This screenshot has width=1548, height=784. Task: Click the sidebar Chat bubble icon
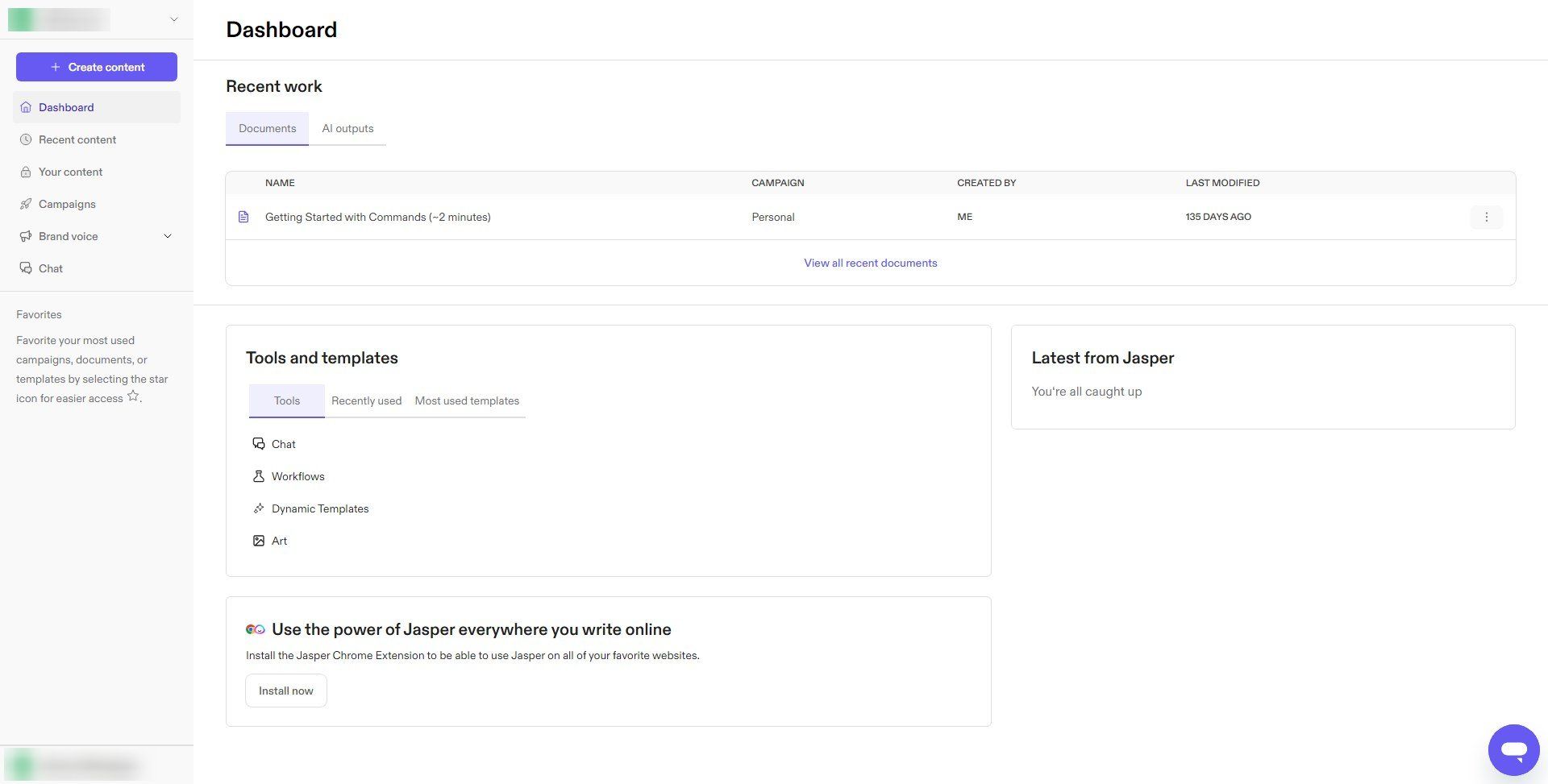[x=26, y=268]
